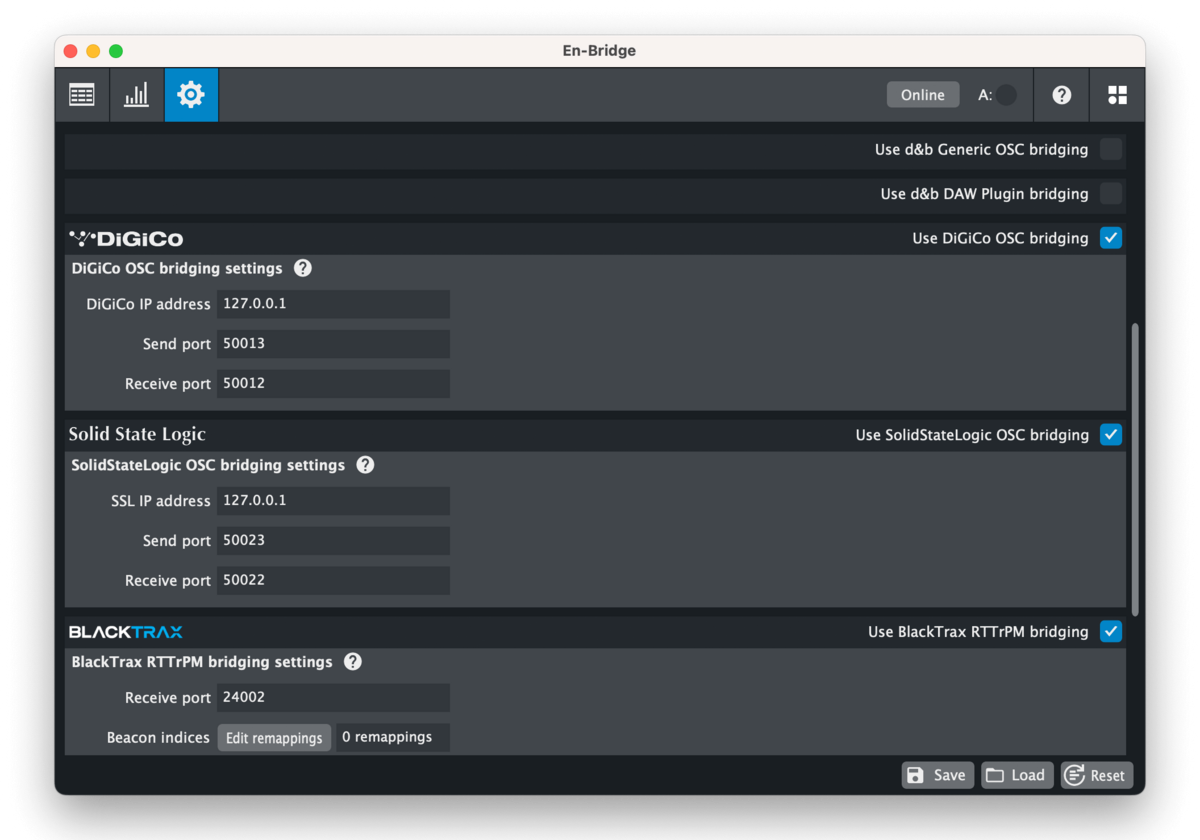Switch to the statistics chart tab
Viewport: 1200px width, 840px height.
pyautogui.click(x=136, y=95)
